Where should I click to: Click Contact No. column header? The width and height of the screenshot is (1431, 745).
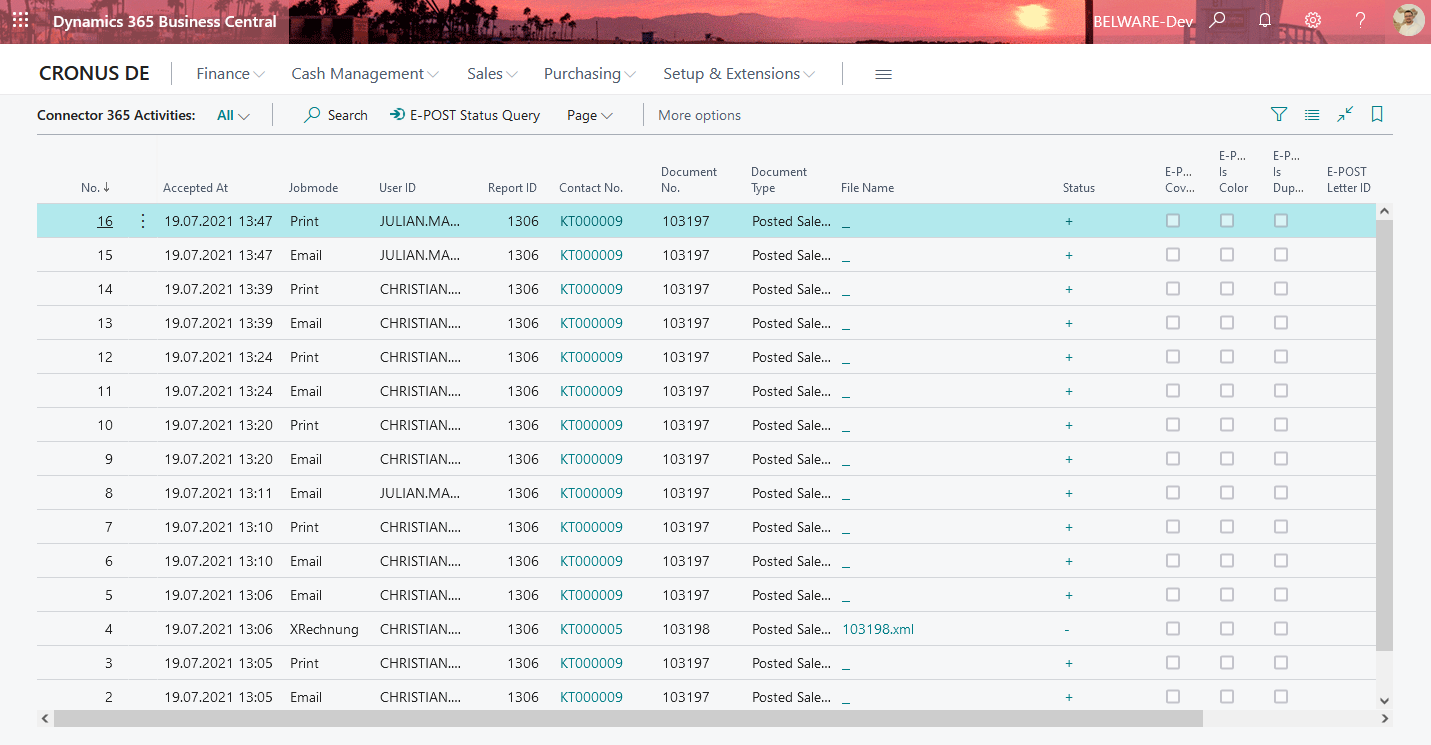591,187
